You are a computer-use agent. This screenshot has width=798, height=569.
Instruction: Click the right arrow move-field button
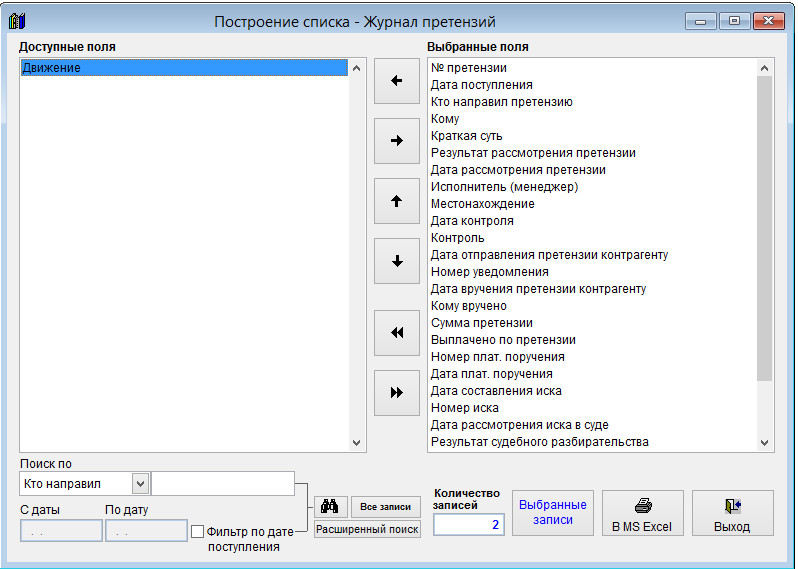coord(396,141)
